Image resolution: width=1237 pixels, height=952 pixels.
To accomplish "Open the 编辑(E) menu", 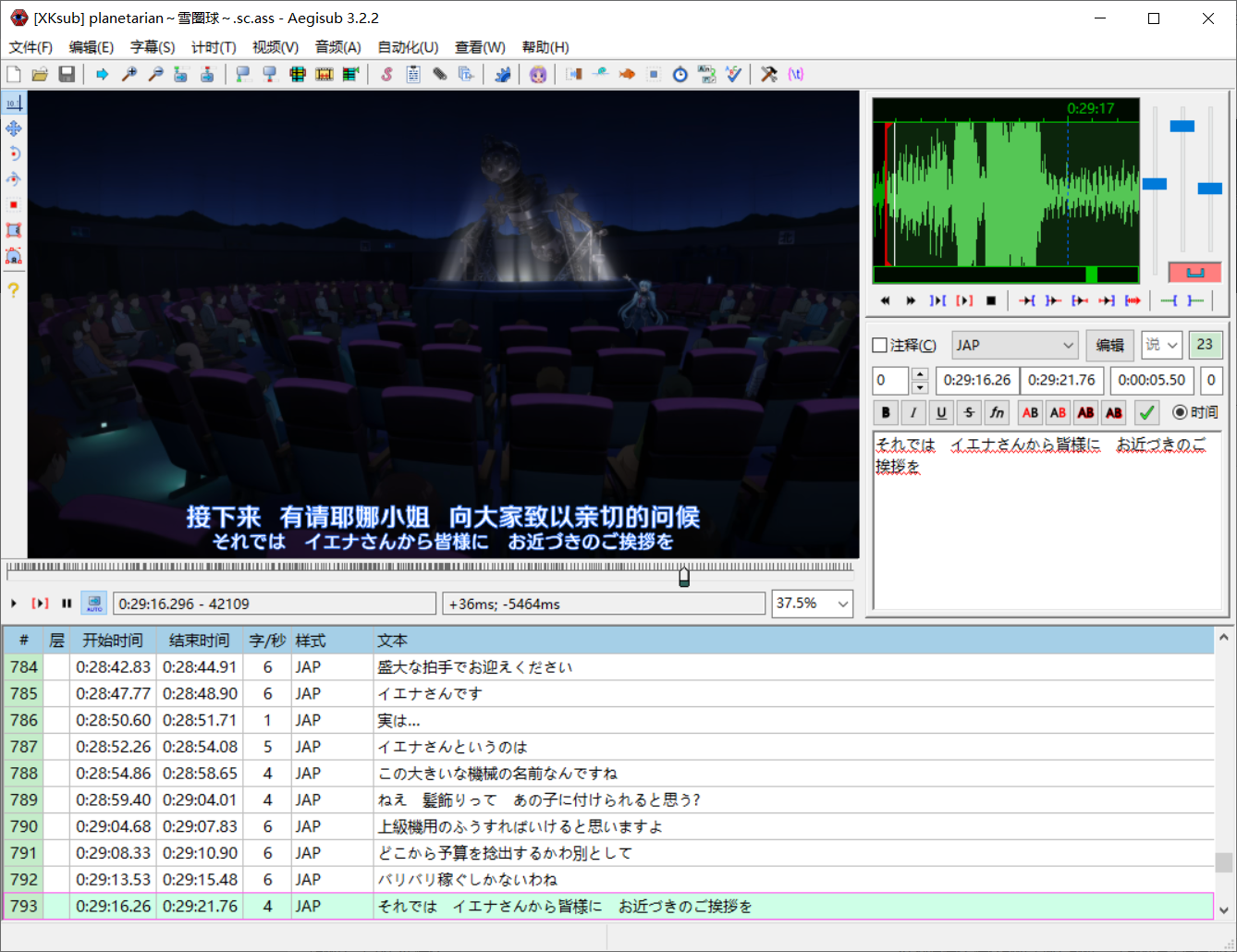I will point(92,47).
